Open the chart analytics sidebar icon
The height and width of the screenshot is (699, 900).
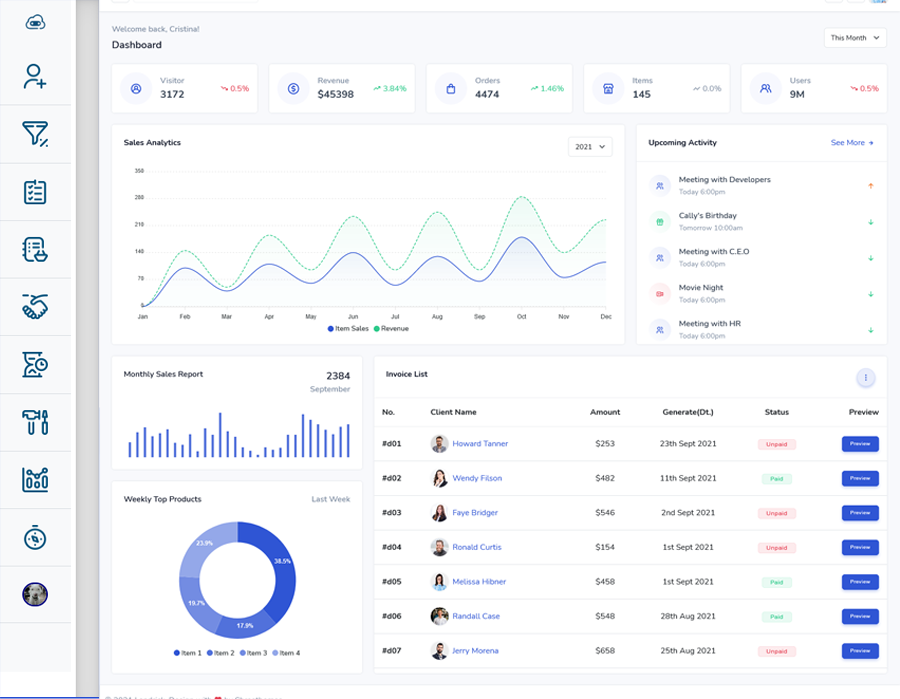(35, 479)
